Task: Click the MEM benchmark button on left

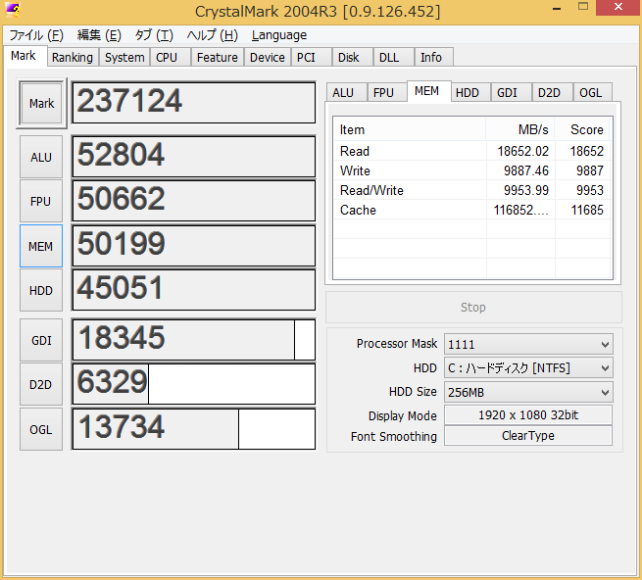Action: [x=41, y=246]
